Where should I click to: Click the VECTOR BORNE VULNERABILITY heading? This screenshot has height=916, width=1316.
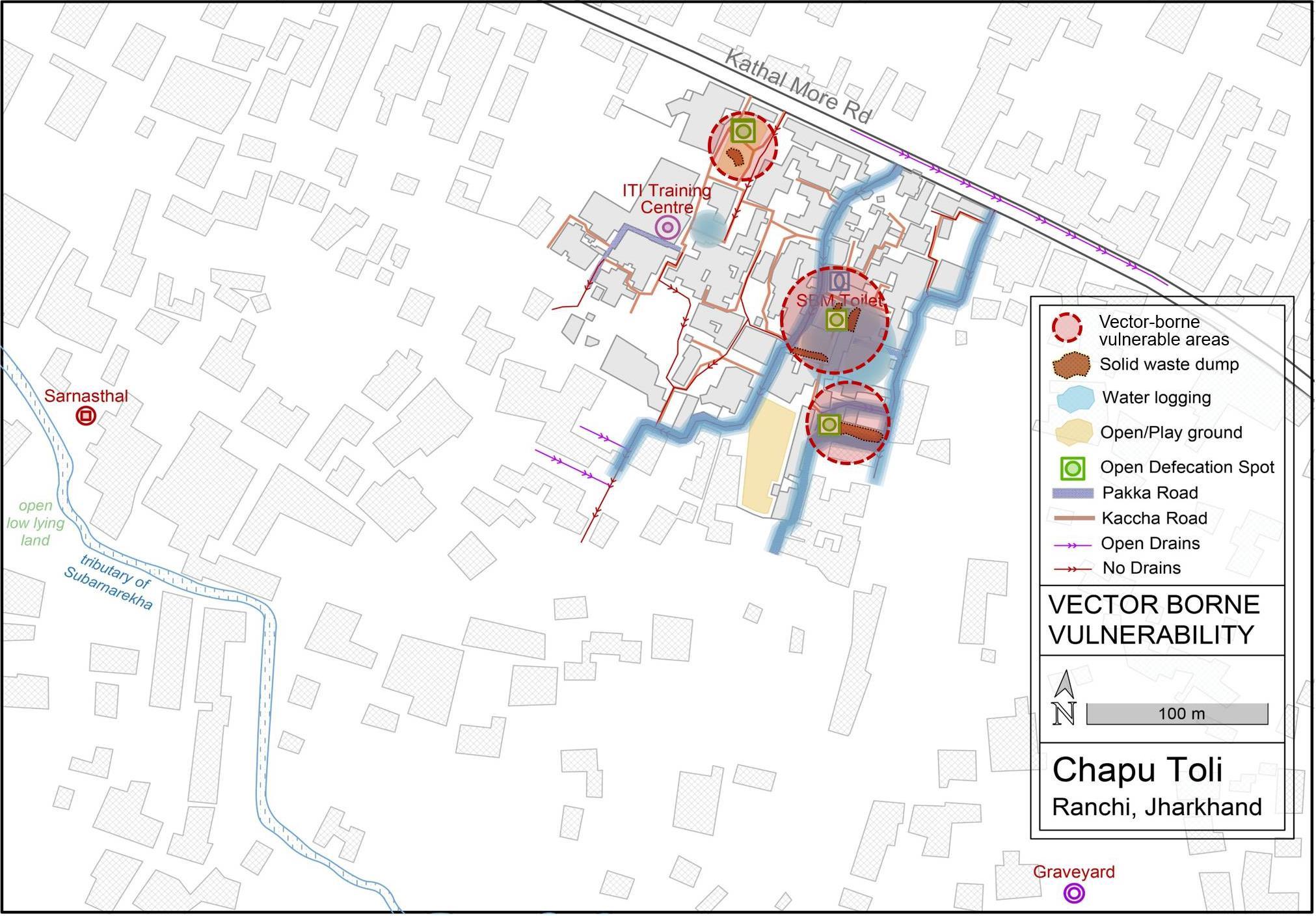1154,620
